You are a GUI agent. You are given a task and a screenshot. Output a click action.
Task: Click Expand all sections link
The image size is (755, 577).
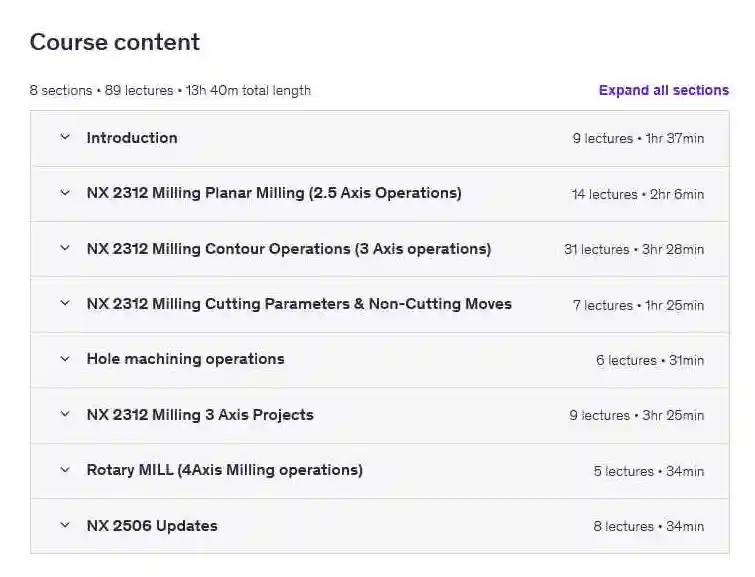[x=663, y=90]
